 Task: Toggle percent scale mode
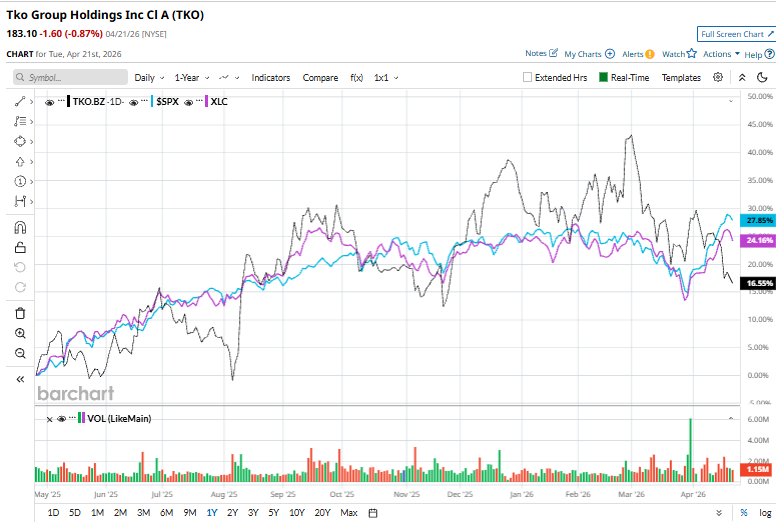tap(744, 513)
